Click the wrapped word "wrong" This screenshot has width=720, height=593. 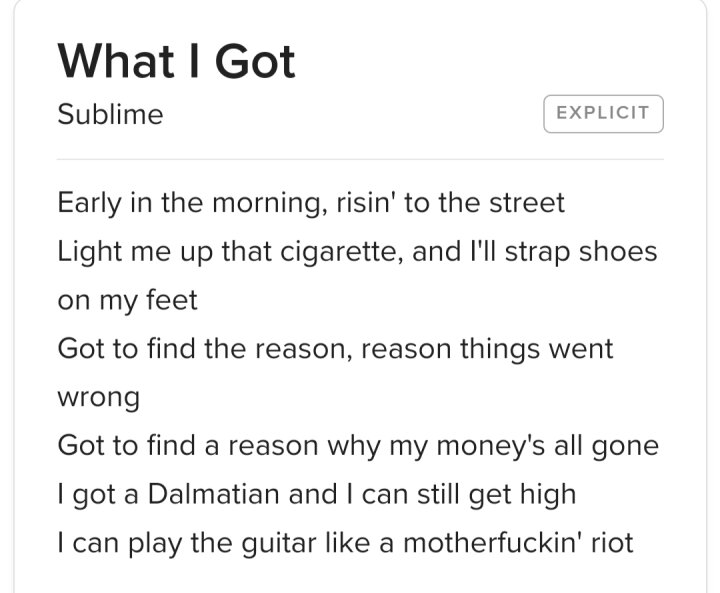coord(98,398)
